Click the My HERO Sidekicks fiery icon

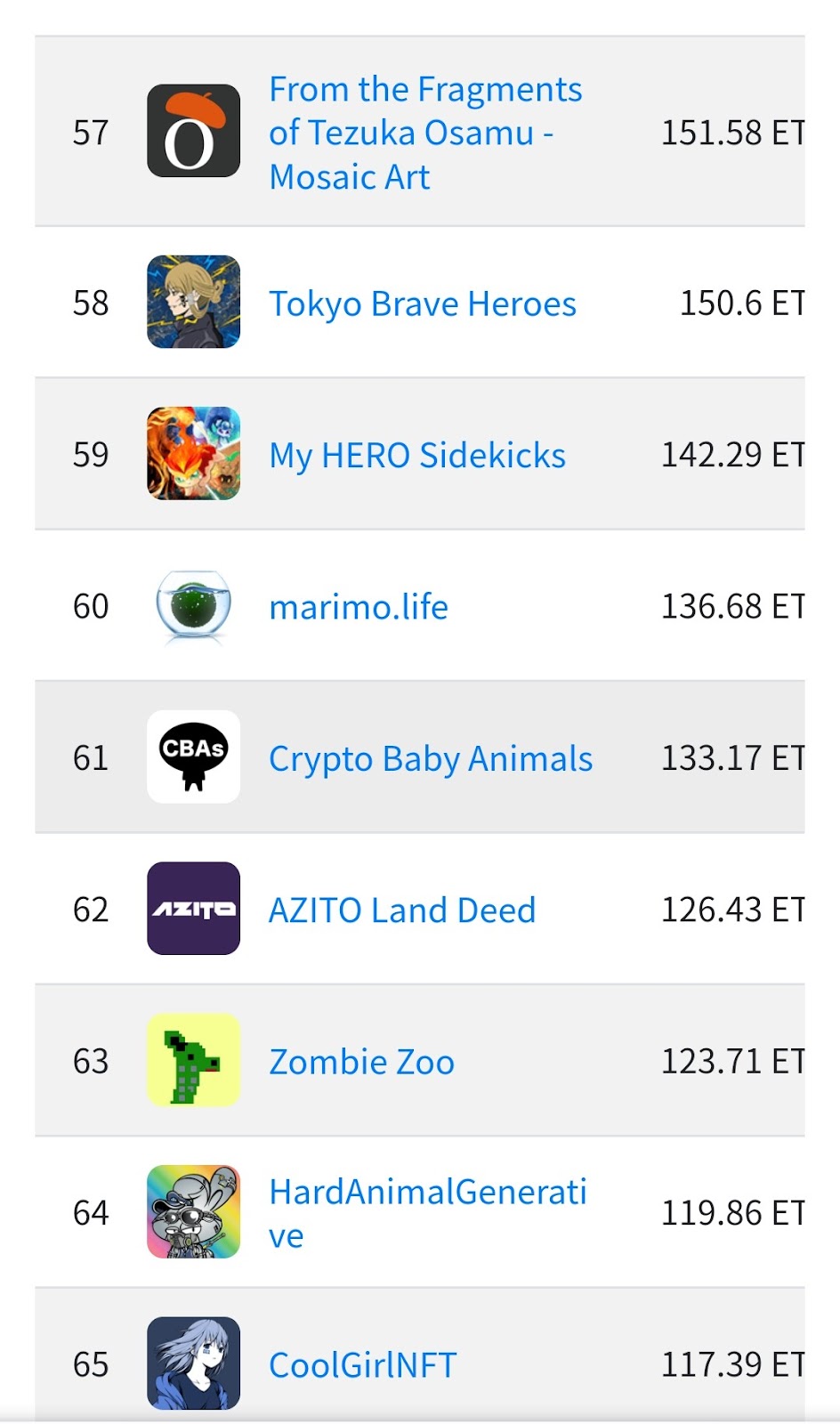click(193, 454)
